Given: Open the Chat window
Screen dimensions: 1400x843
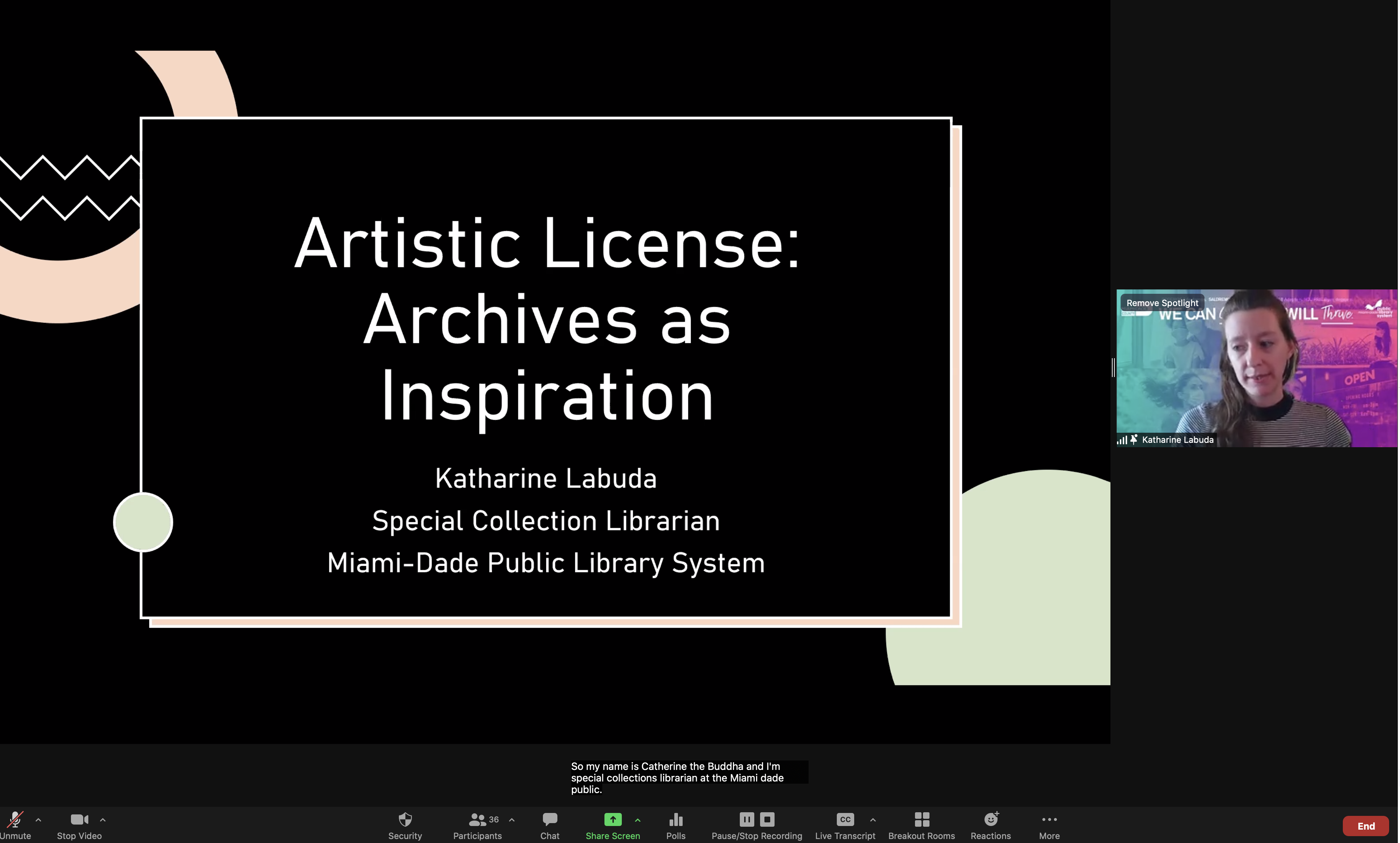Looking at the screenshot, I should click(549, 819).
